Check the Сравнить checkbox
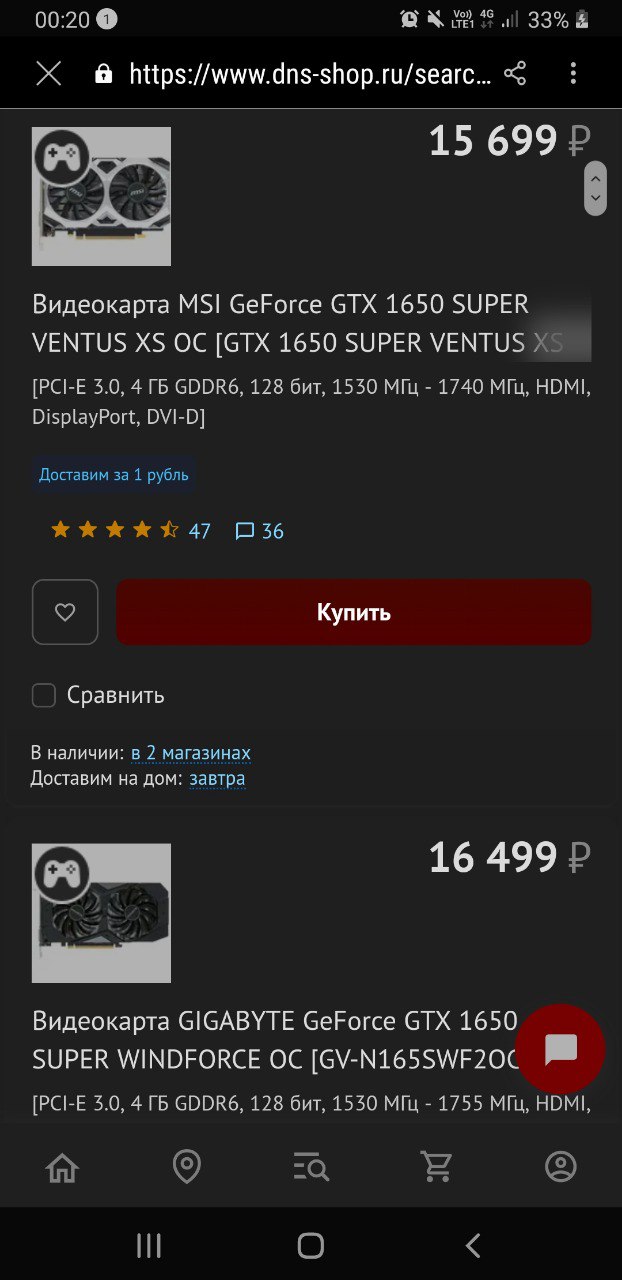Image resolution: width=622 pixels, height=1280 pixels. click(44, 695)
